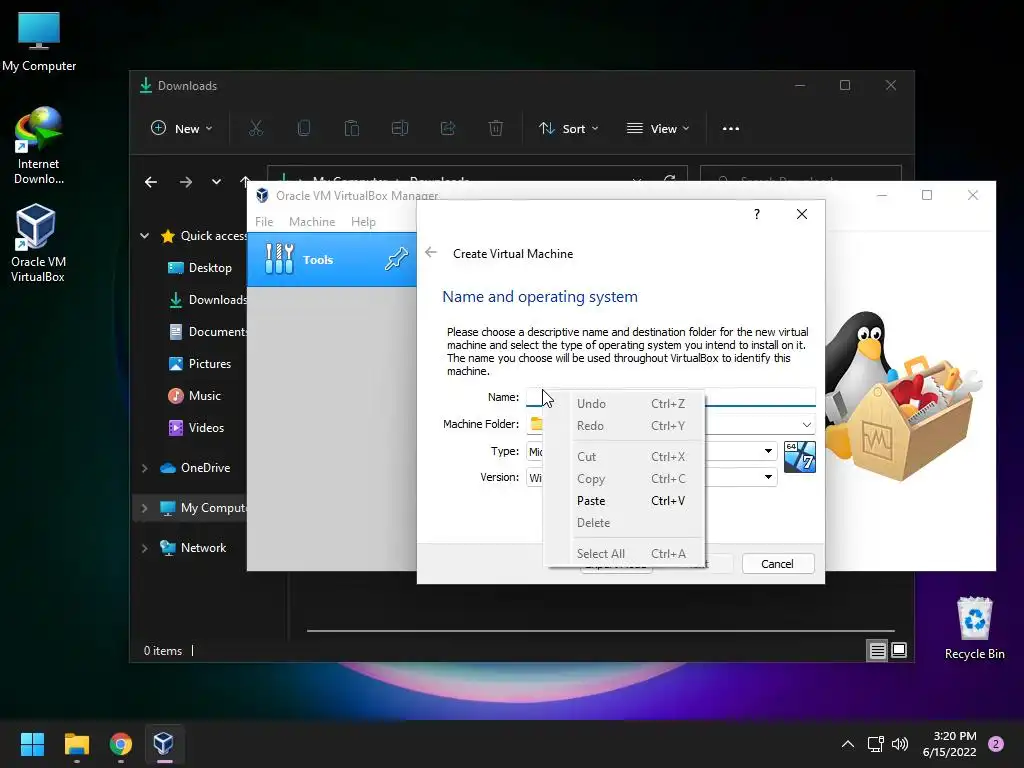Viewport: 1024px width, 768px height.
Task: Expand the Network tree node
Action: [x=144, y=548]
